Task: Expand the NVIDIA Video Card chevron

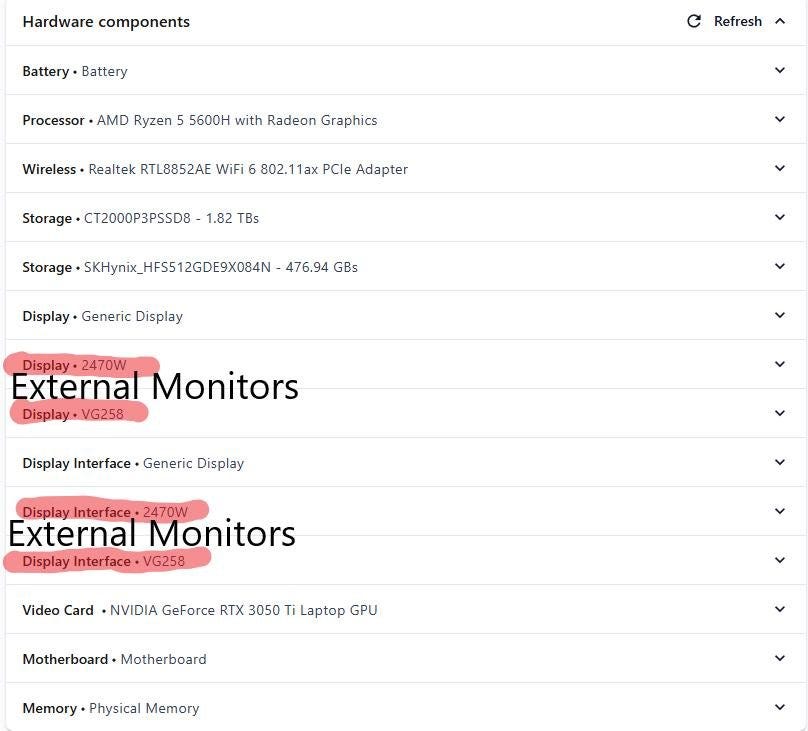Action: [780, 610]
